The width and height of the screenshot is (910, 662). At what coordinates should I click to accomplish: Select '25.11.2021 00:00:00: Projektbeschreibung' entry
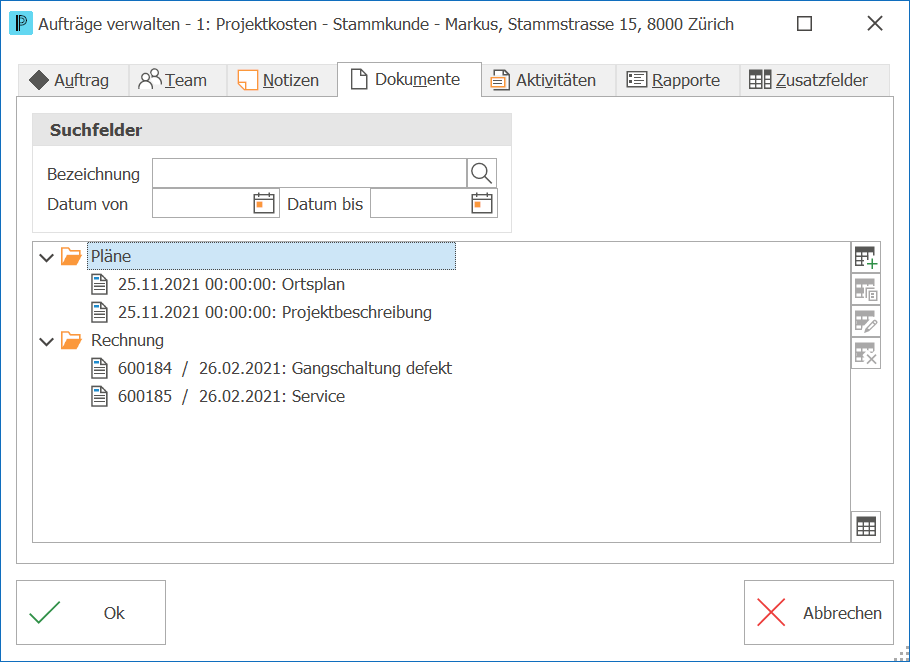pyautogui.click(x=275, y=312)
